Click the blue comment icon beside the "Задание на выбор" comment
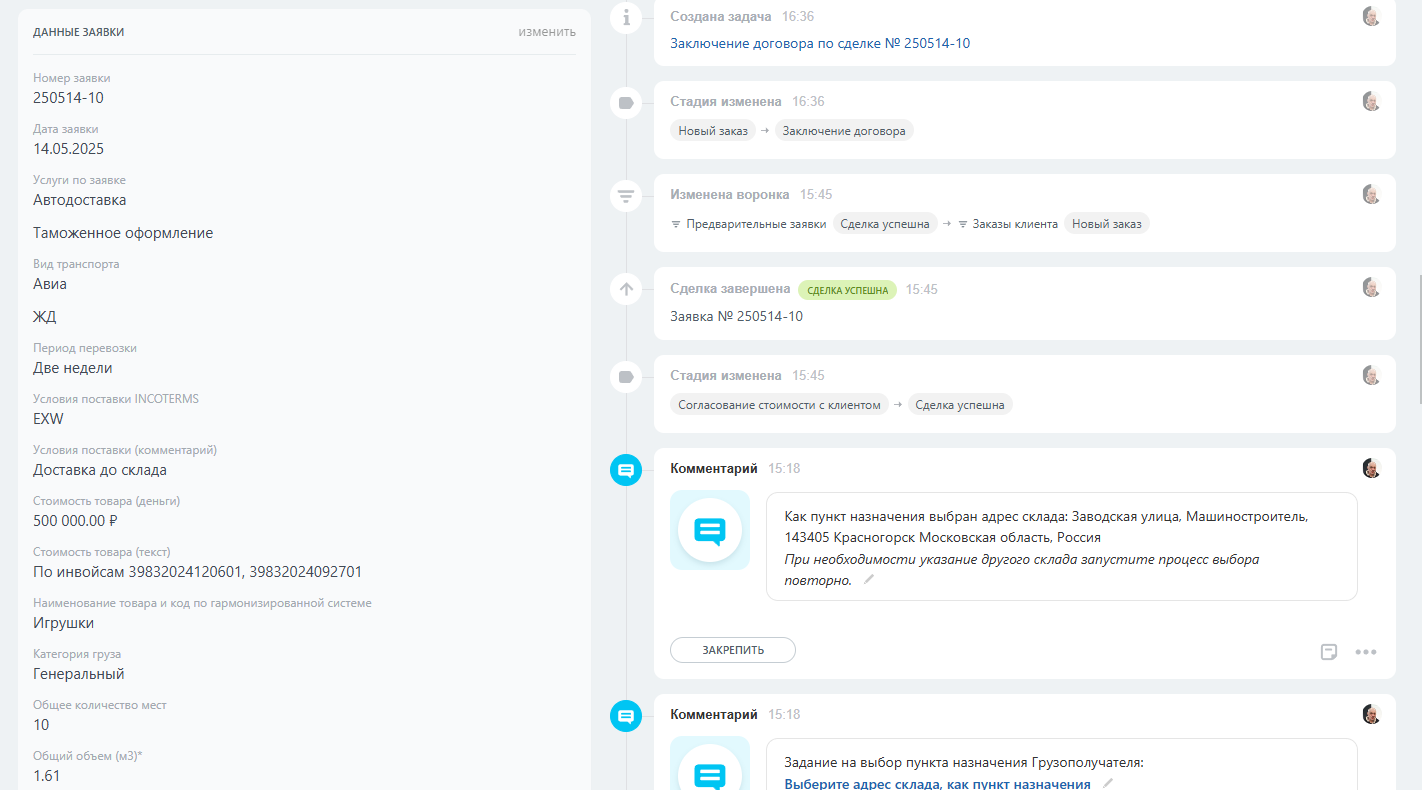The width and height of the screenshot is (1422, 790). (x=626, y=715)
